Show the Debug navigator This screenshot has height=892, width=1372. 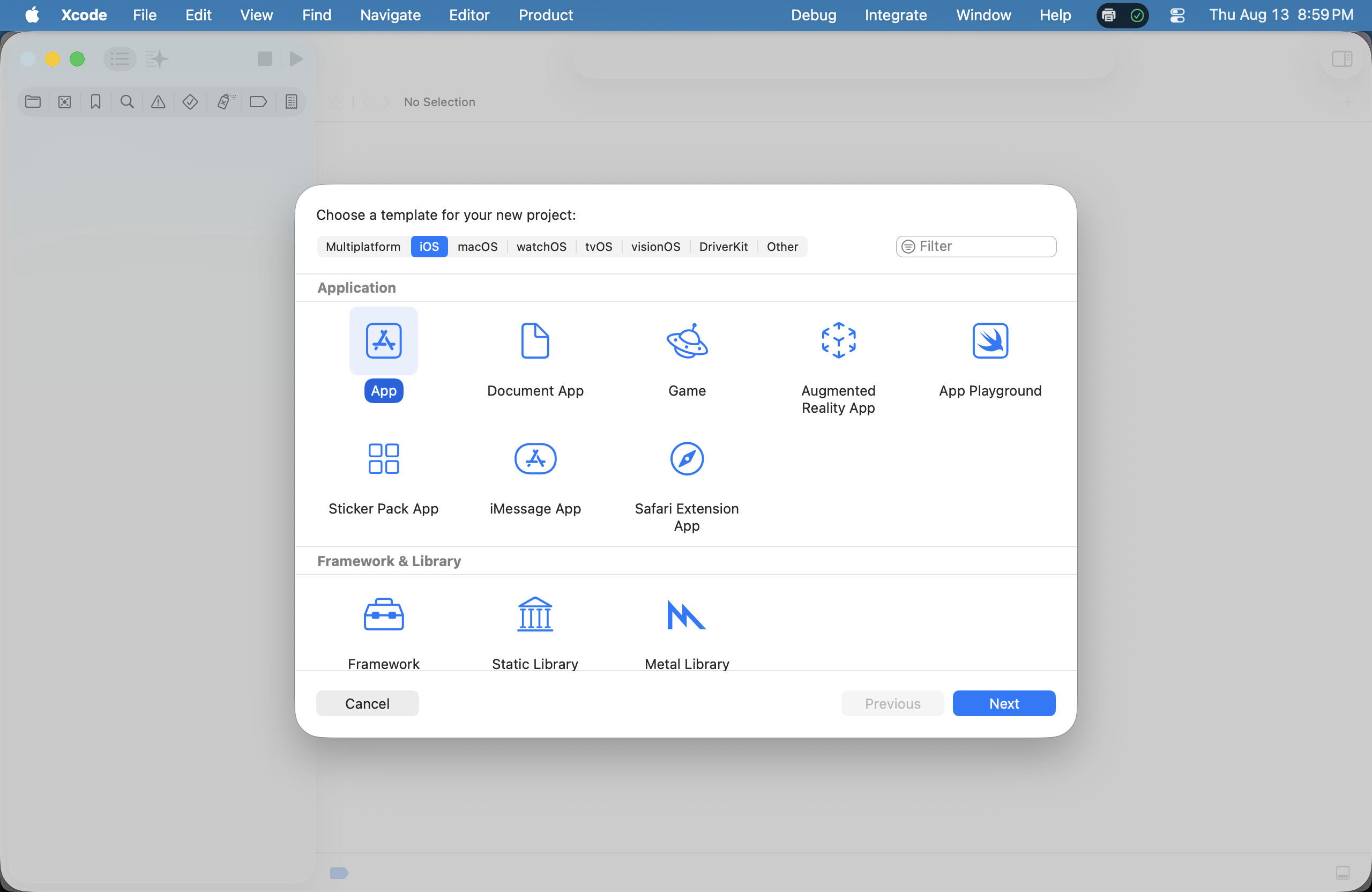226,102
